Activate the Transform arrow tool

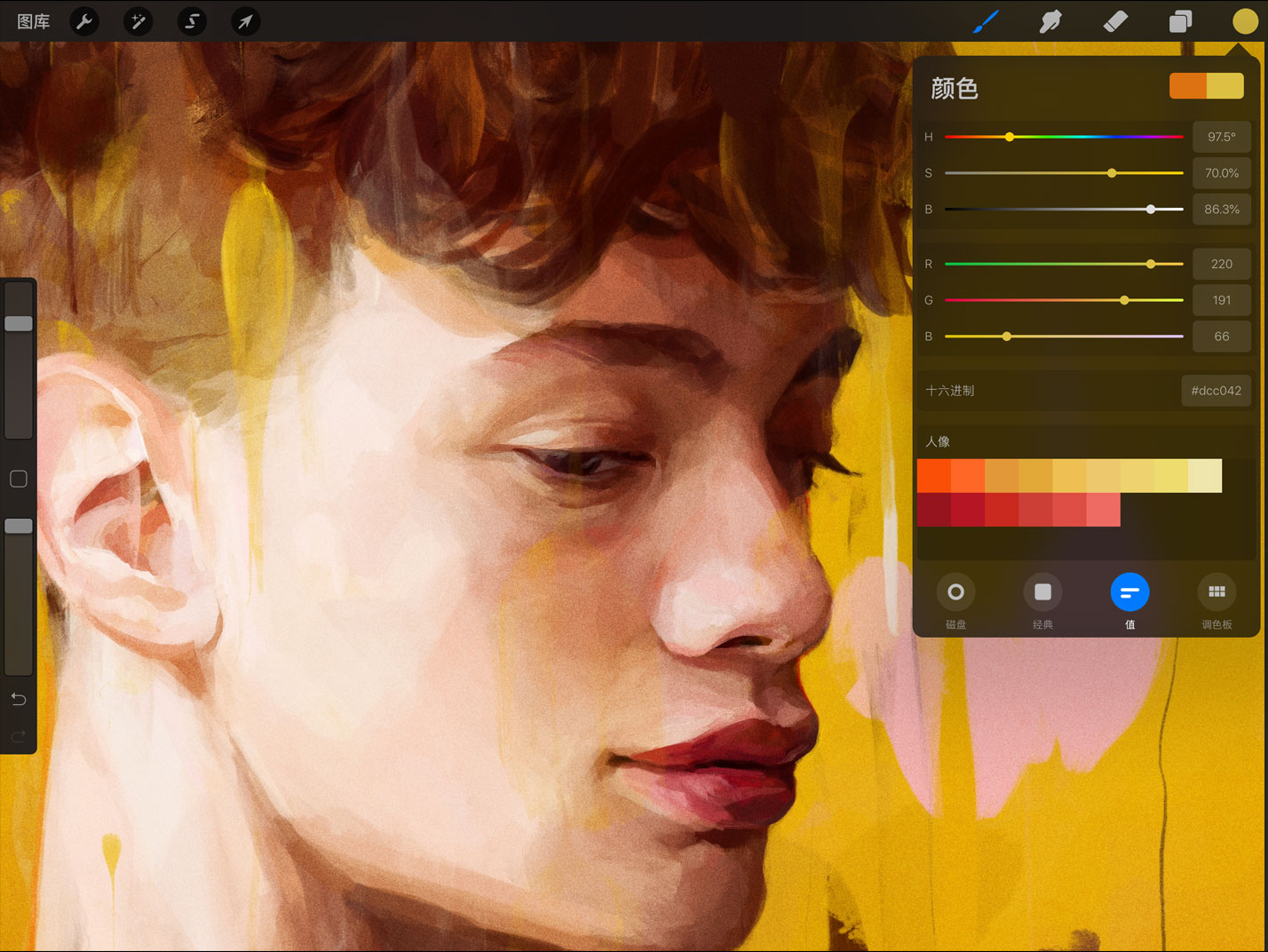[245, 21]
